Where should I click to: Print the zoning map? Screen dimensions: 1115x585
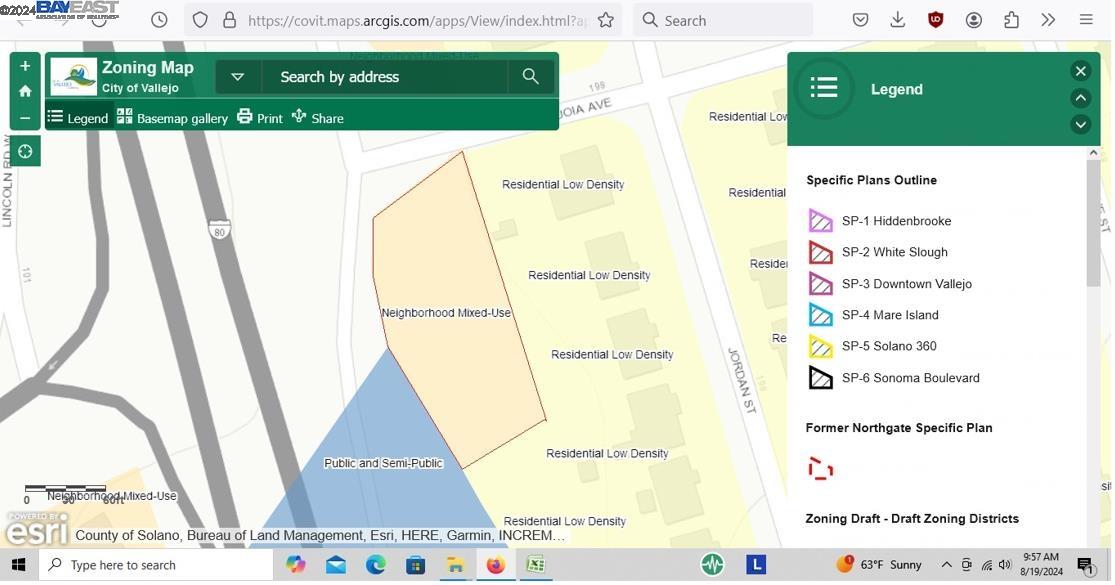pos(260,118)
